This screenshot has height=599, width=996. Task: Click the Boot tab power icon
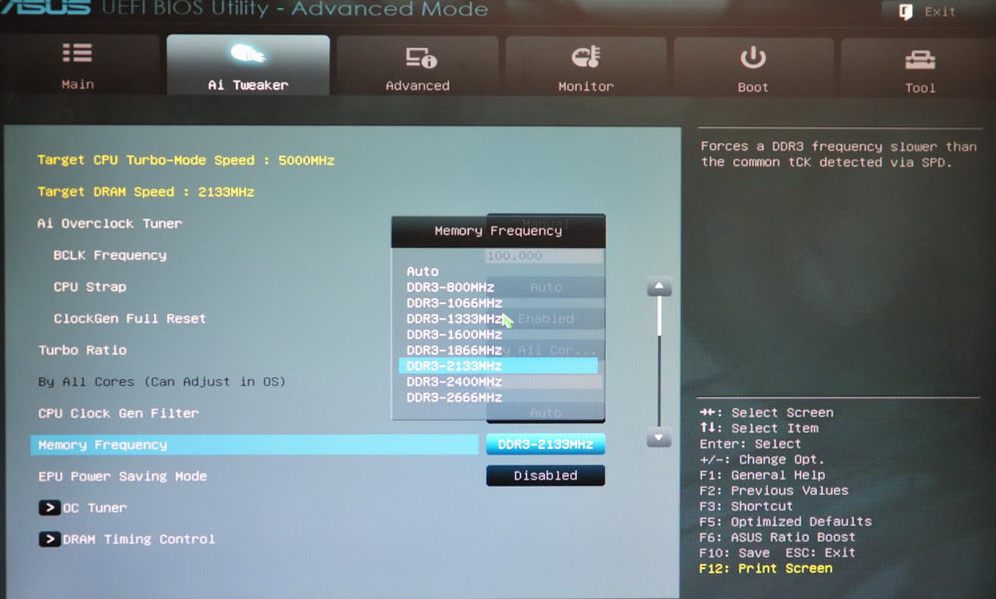coord(753,58)
